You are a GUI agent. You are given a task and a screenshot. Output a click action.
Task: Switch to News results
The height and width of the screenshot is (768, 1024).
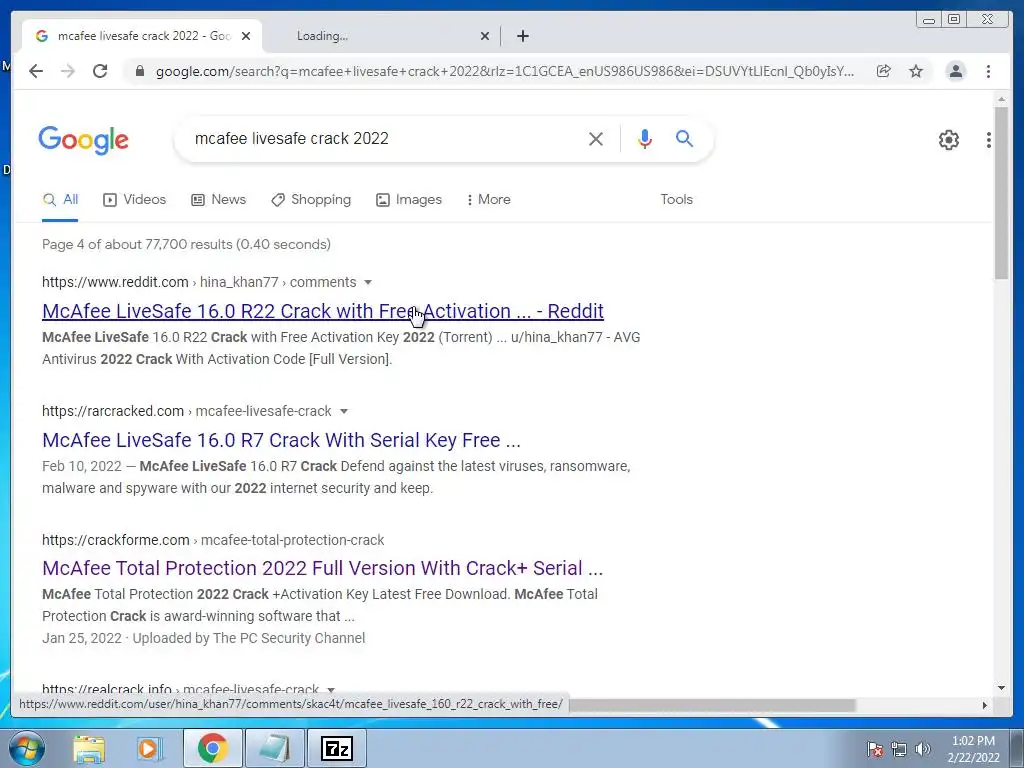click(x=218, y=200)
